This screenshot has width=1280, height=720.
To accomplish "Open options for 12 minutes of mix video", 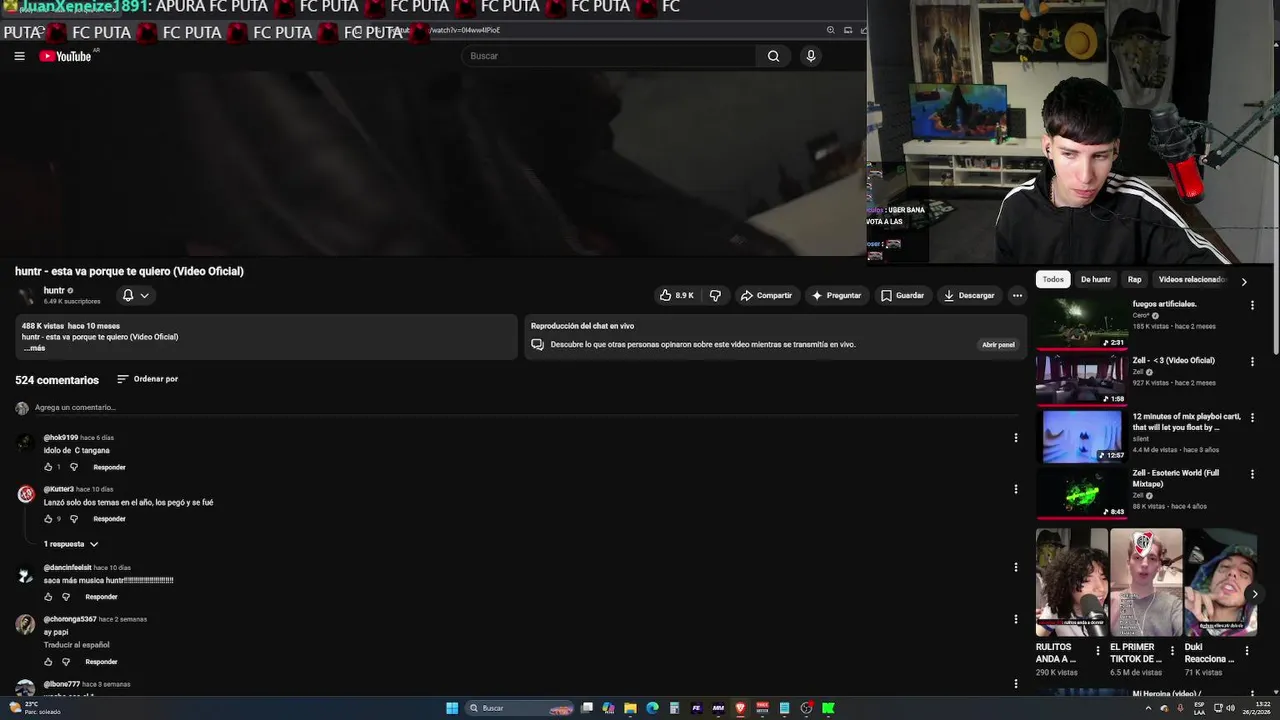I will (x=1252, y=417).
